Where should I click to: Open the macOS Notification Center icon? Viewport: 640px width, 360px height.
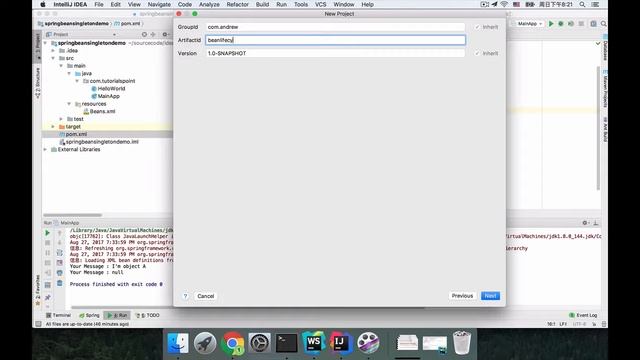click(x=596, y=4)
